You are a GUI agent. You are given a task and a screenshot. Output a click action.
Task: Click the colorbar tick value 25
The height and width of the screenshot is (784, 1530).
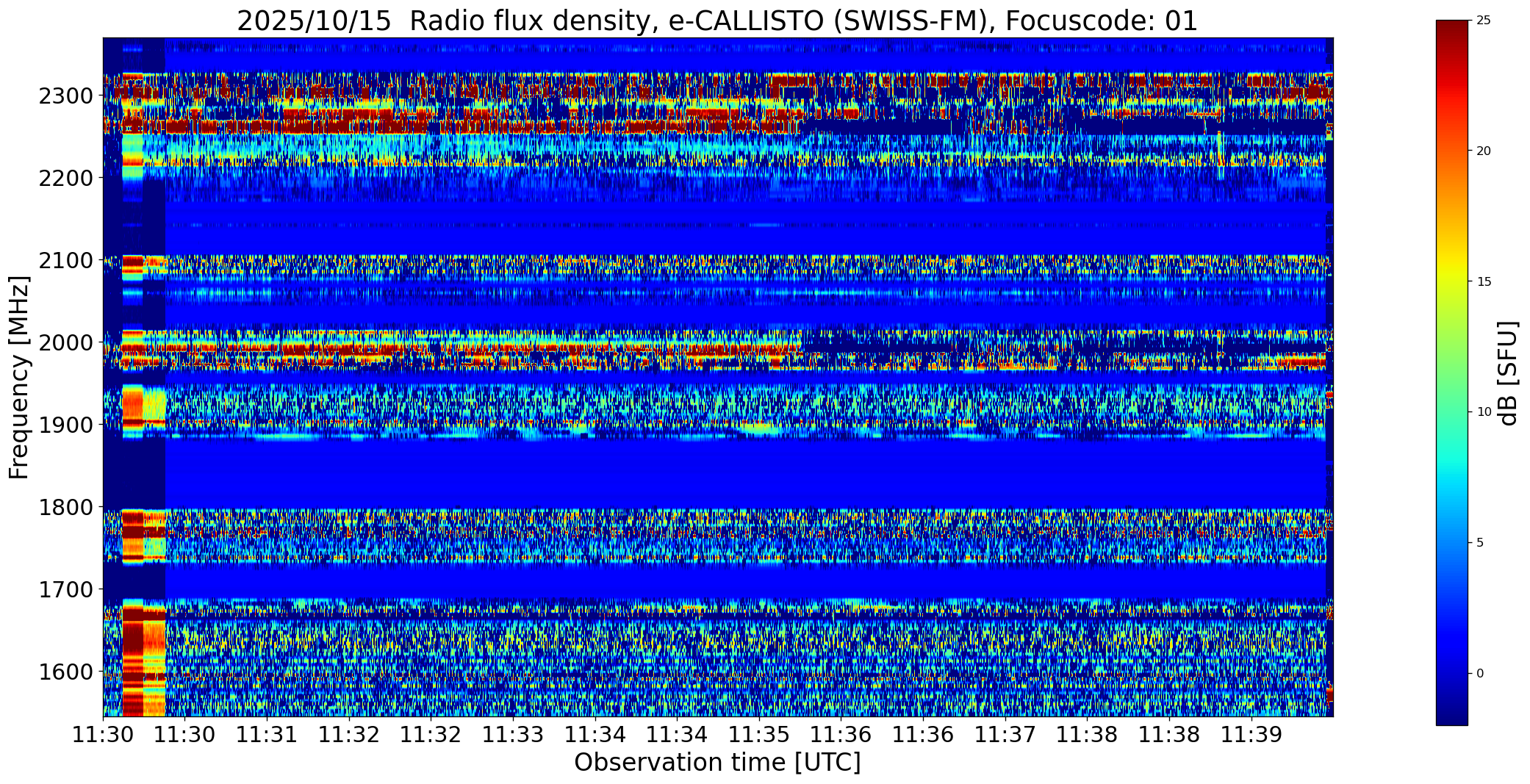[1484, 21]
